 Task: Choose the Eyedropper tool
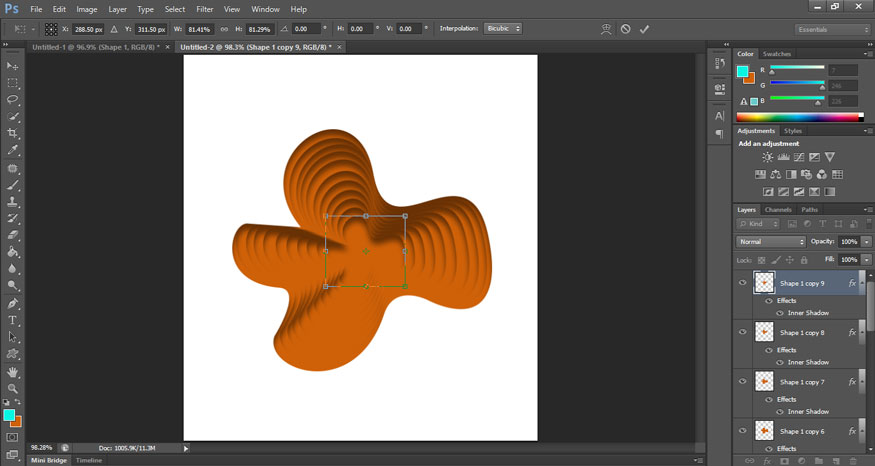pyautogui.click(x=12, y=150)
